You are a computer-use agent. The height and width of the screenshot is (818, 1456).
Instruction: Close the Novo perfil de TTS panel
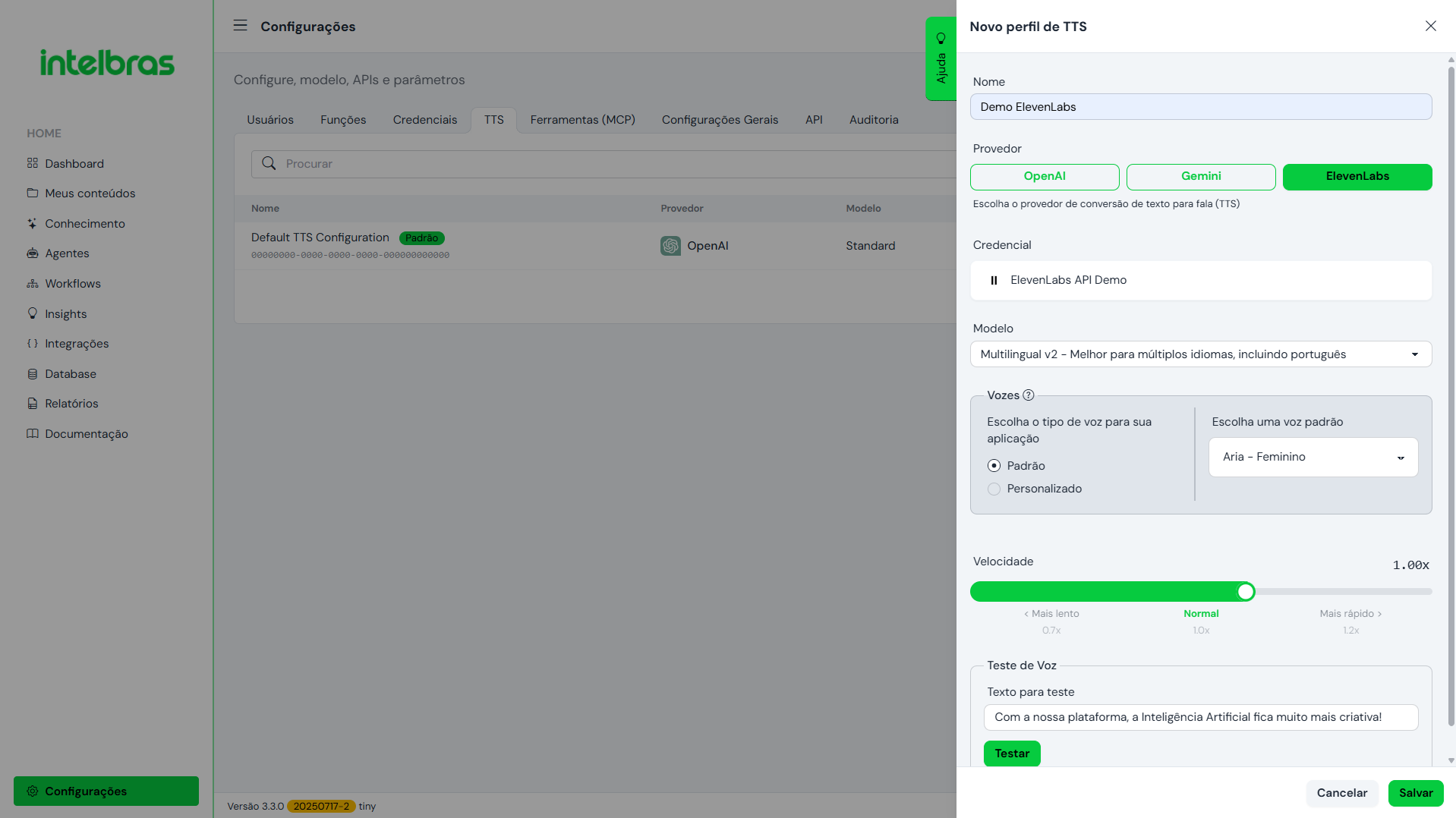pos(1431,26)
